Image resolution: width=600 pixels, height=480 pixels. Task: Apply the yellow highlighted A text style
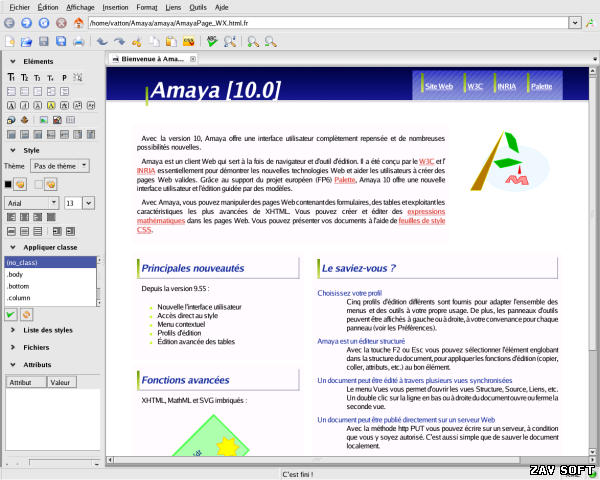click(51, 105)
